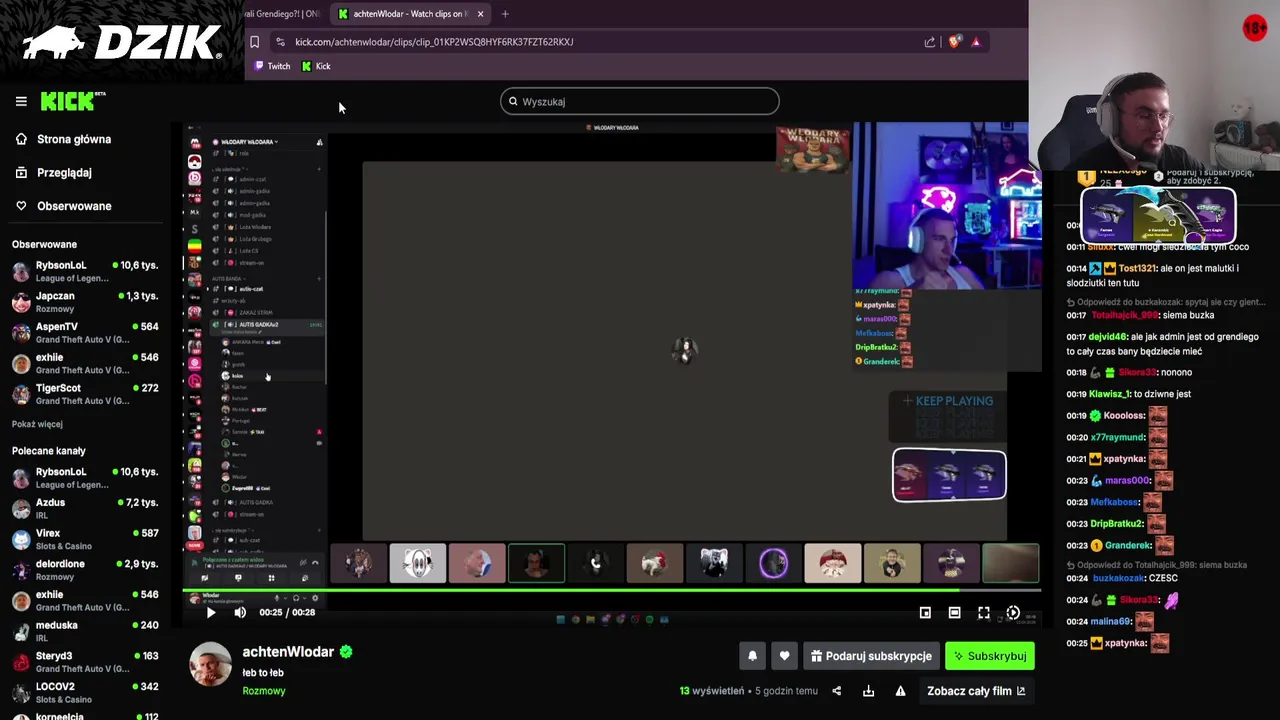Open TigerScot channel in sidebar
The height and width of the screenshot is (720, 1280).
[86, 394]
